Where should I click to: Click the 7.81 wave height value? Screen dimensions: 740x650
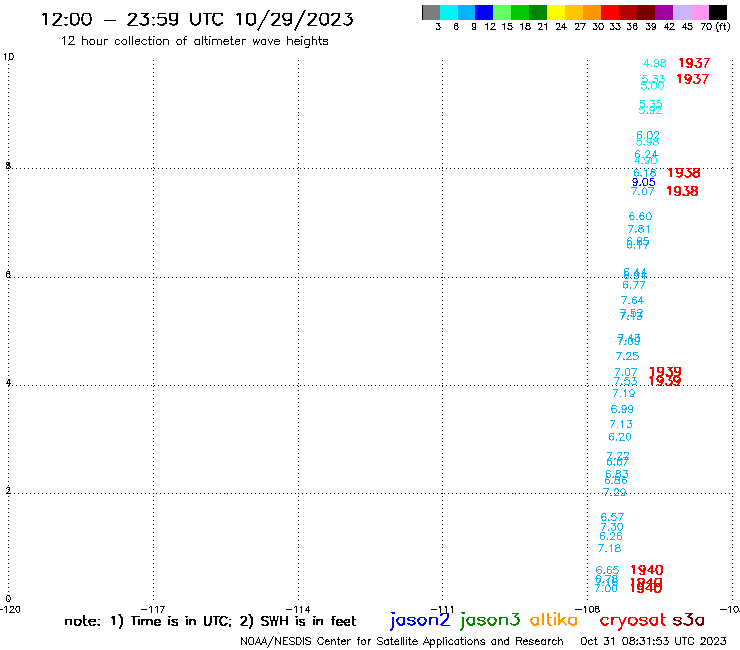(639, 229)
